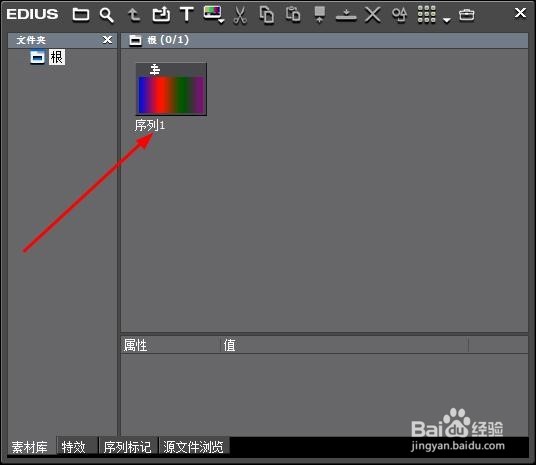Click the show in player icon
536x465 pixels.
320,15
